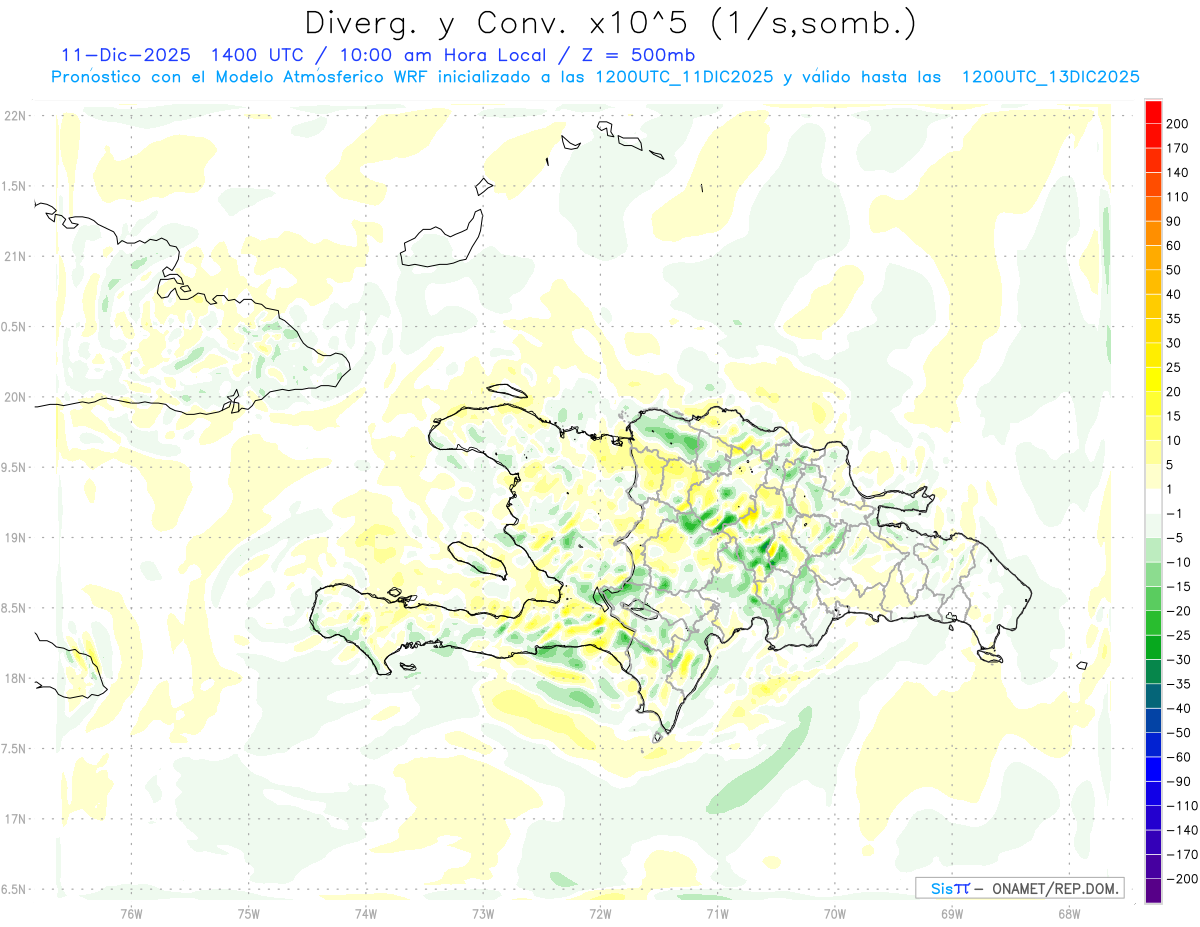The width and height of the screenshot is (1200, 927).
Task: Click the -5 value on color scale
Action: pos(1175,538)
